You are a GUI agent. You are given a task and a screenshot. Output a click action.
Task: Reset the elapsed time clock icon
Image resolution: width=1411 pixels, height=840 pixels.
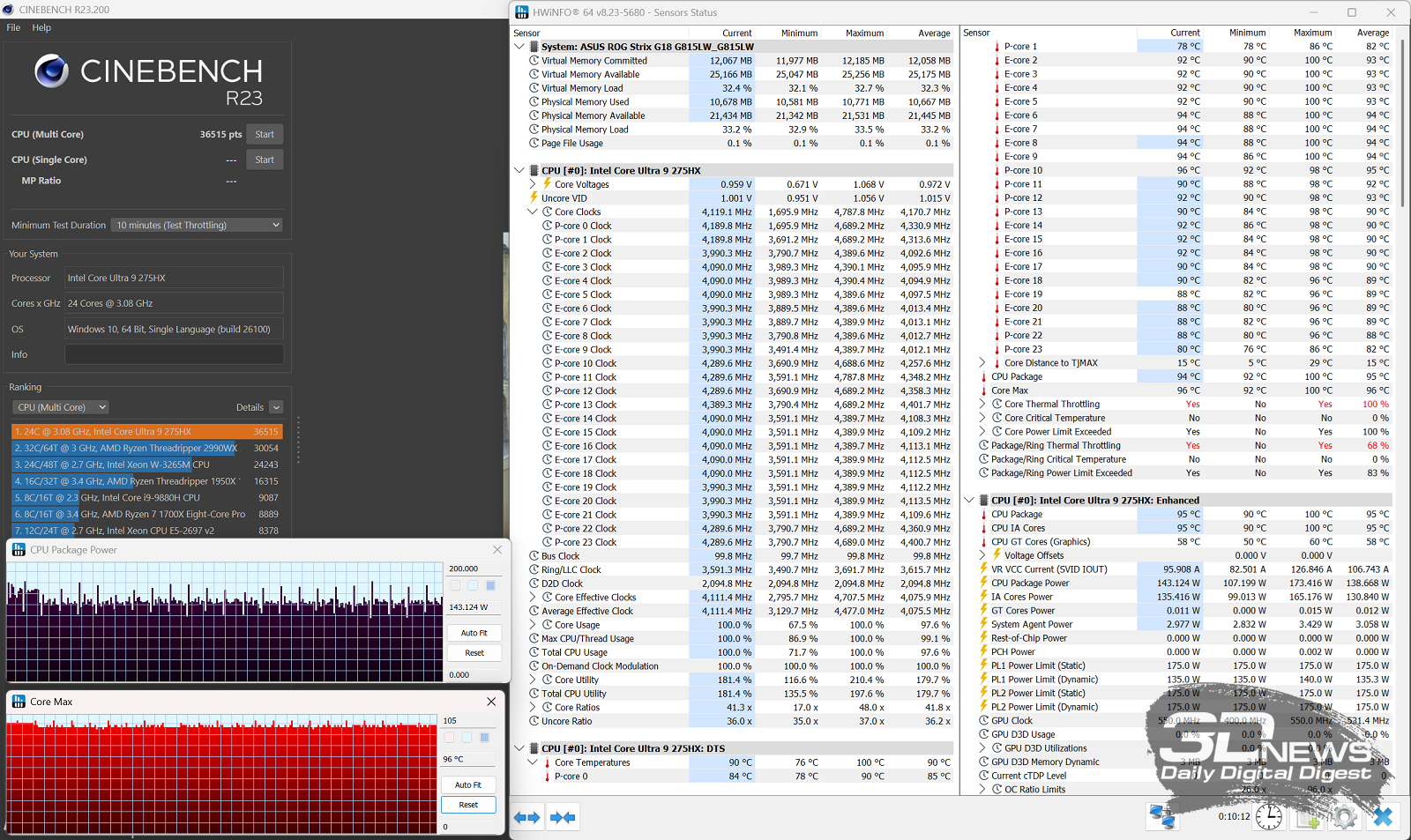[x=1269, y=817]
